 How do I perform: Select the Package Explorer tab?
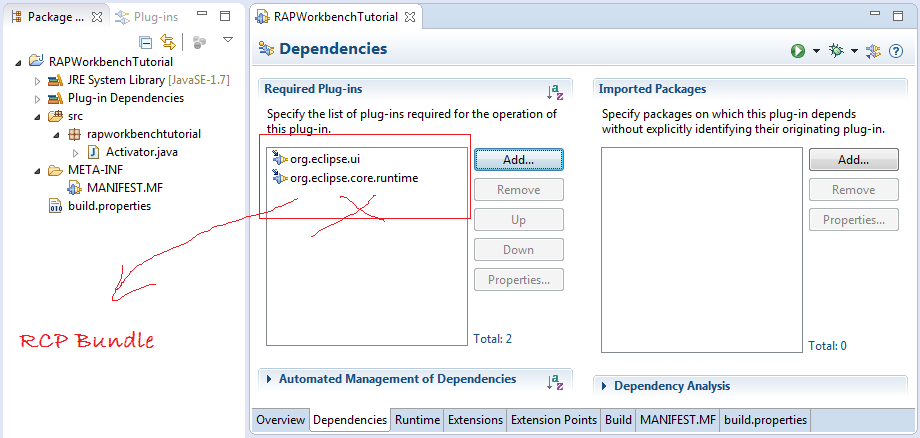[50, 17]
